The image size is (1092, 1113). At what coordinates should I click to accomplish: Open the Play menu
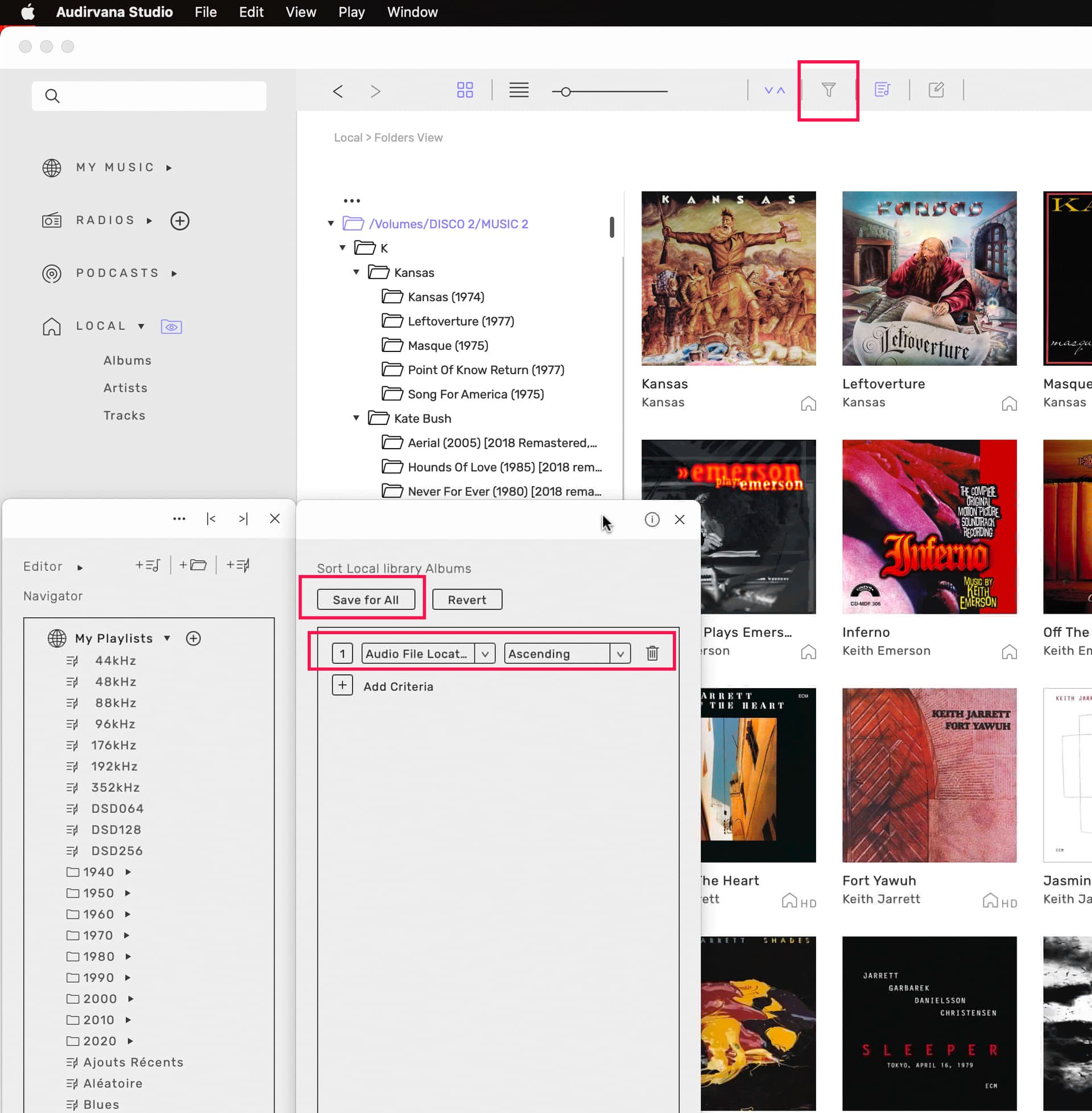pos(351,12)
